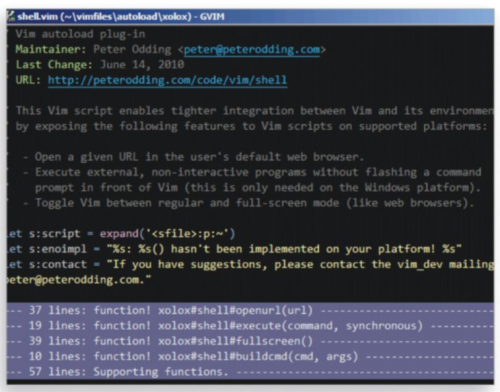Open the 57 lines Supporting functions fold
The width and height of the screenshot is (500, 392).
250,372
